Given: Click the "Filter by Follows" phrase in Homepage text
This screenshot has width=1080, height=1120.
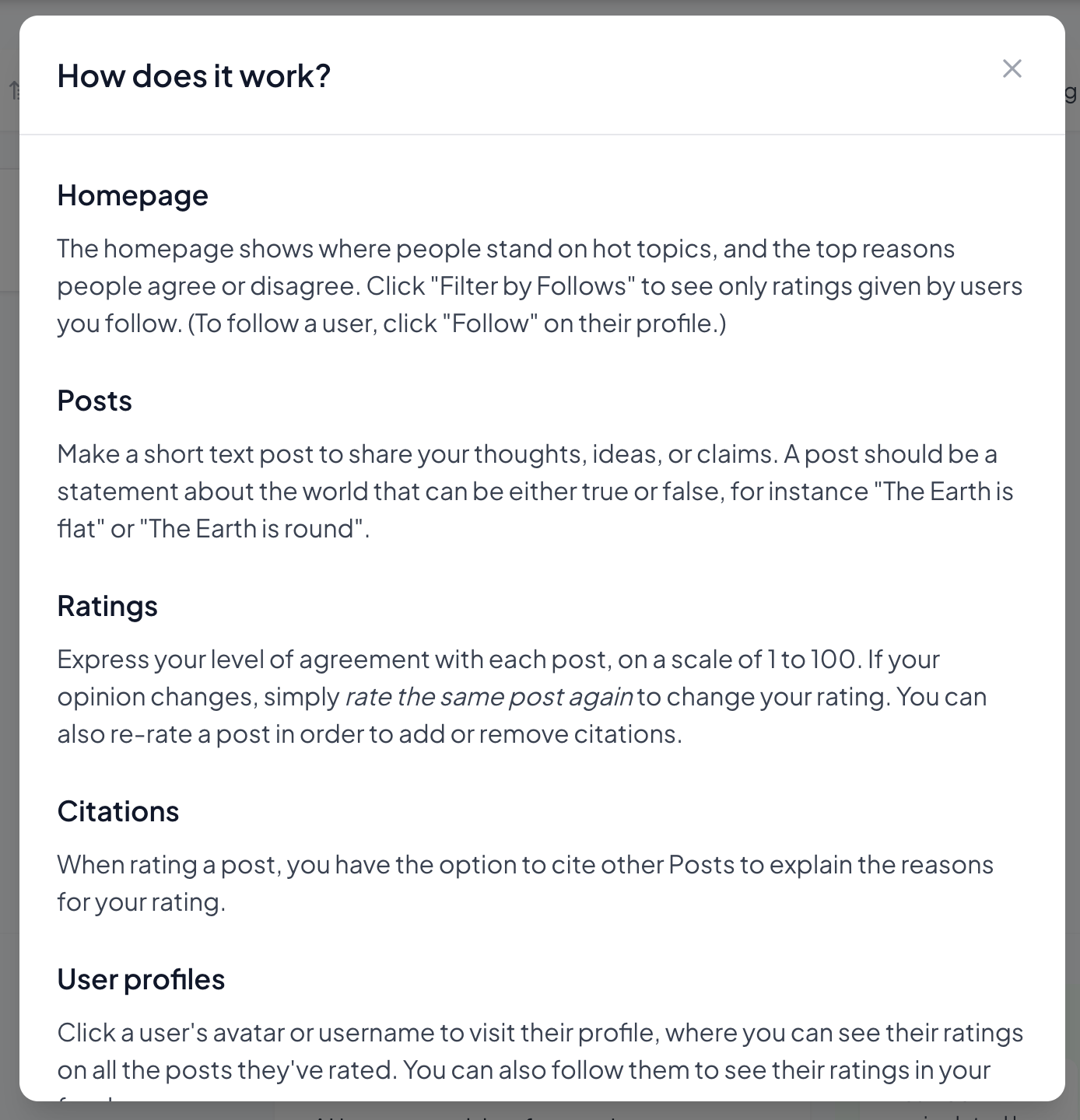Looking at the screenshot, I should point(532,286).
